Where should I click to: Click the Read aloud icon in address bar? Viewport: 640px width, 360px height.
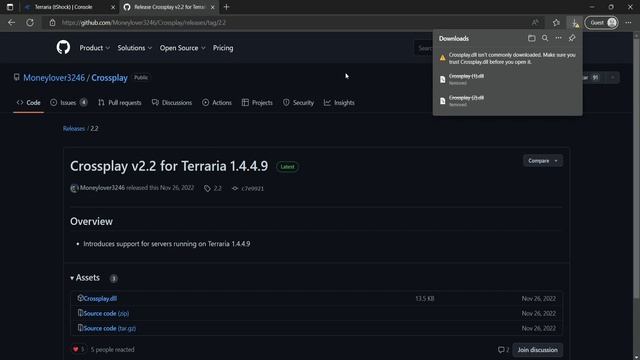(535, 22)
